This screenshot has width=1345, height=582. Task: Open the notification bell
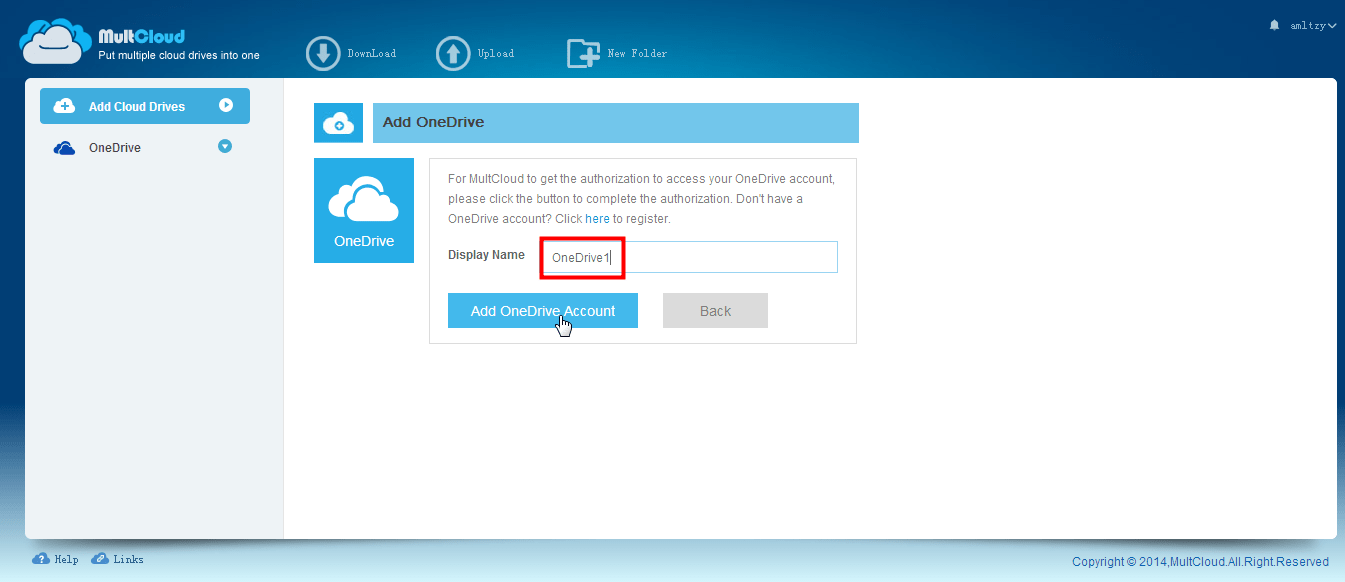pyautogui.click(x=1274, y=25)
